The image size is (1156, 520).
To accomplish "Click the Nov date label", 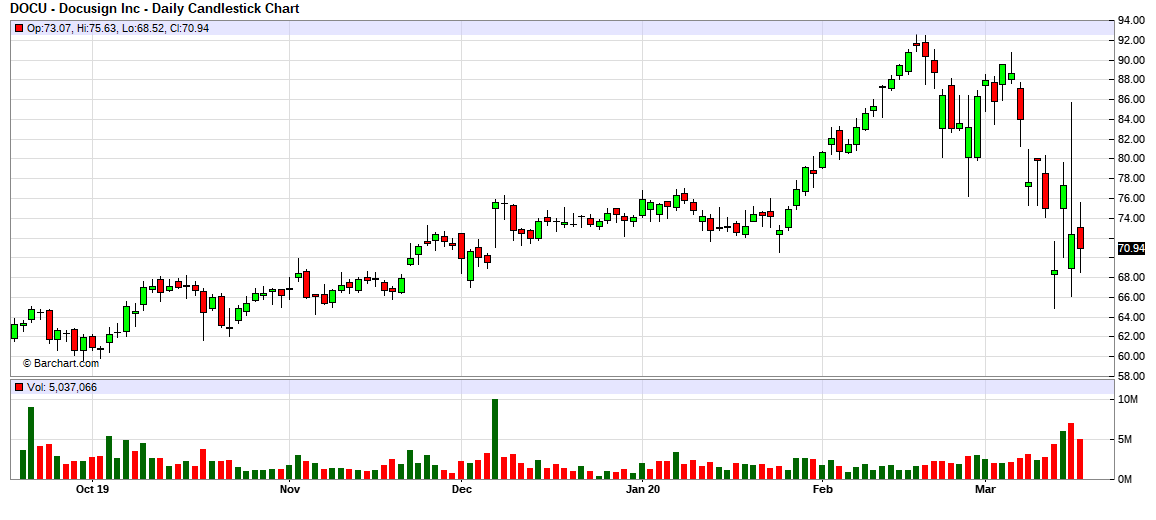I will (x=290, y=489).
